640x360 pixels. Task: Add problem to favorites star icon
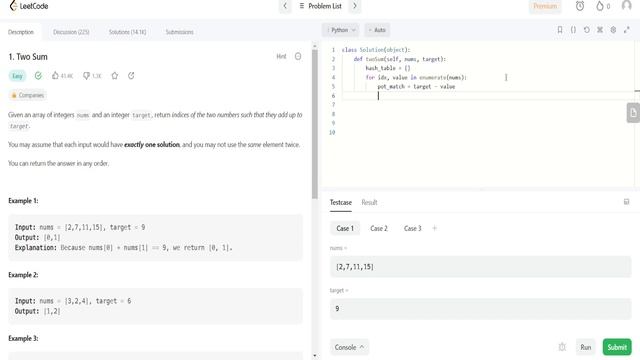(115, 76)
